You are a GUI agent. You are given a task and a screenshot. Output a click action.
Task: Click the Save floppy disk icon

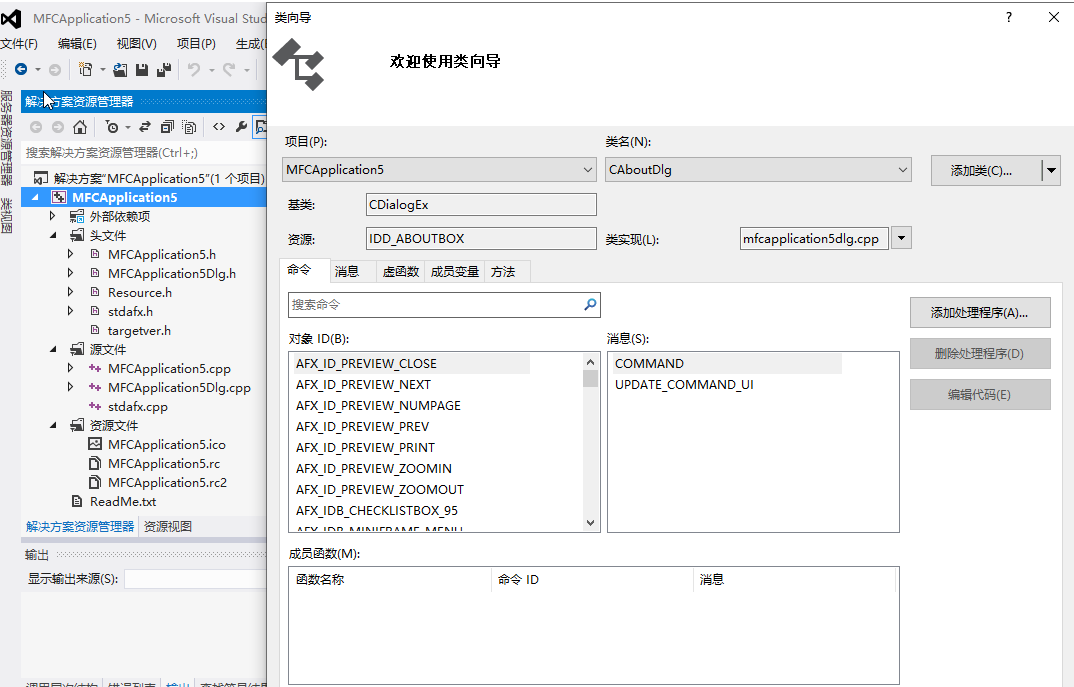click(x=142, y=69)
